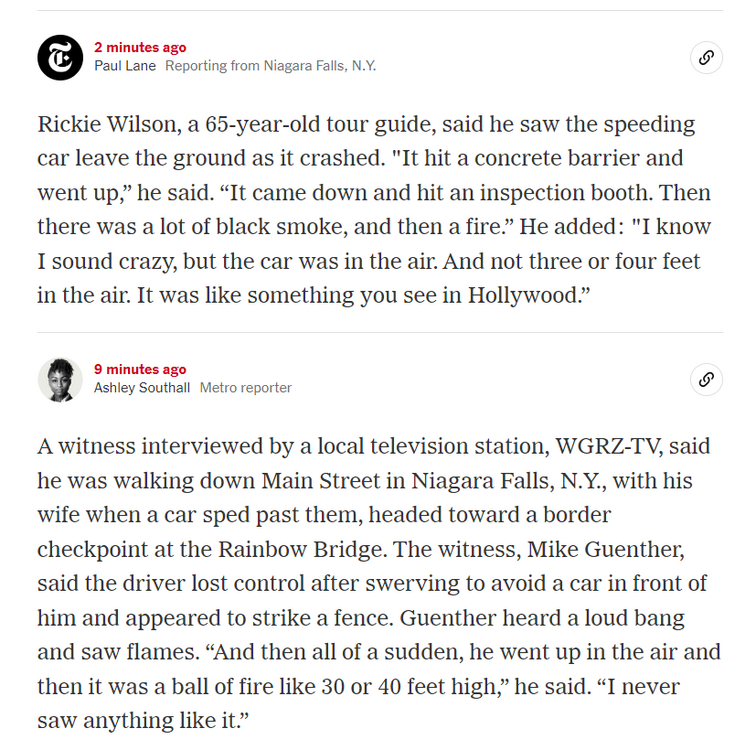Image resolution: width=756 pixels, height=750 pixels.
Task: Click "Reporting from Niagara Falls, N.Y." dateline
Action: pos(270,66)
